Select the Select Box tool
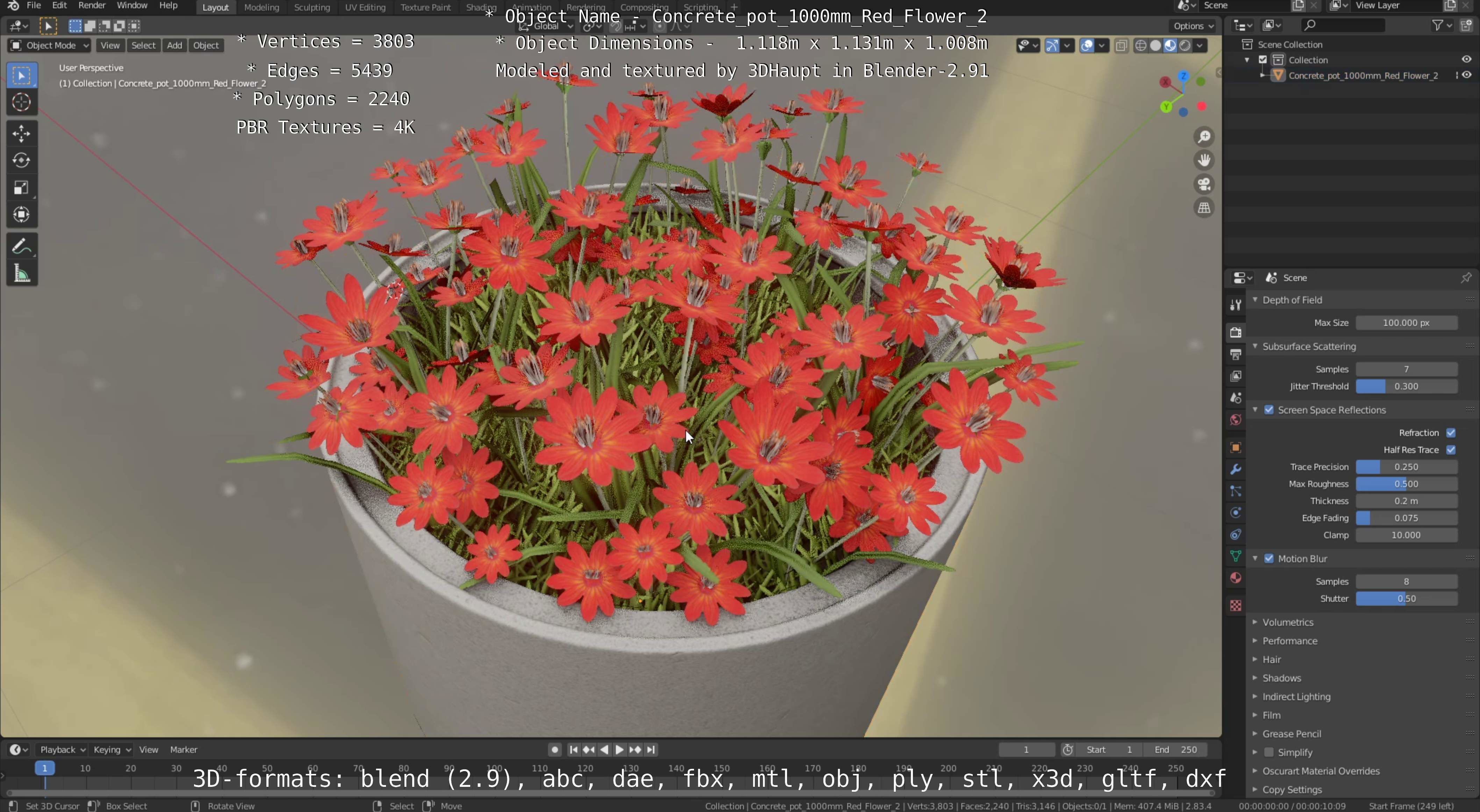Image resolution: width=1480 pixels, height=812 pixels. (x=22, y=76)
